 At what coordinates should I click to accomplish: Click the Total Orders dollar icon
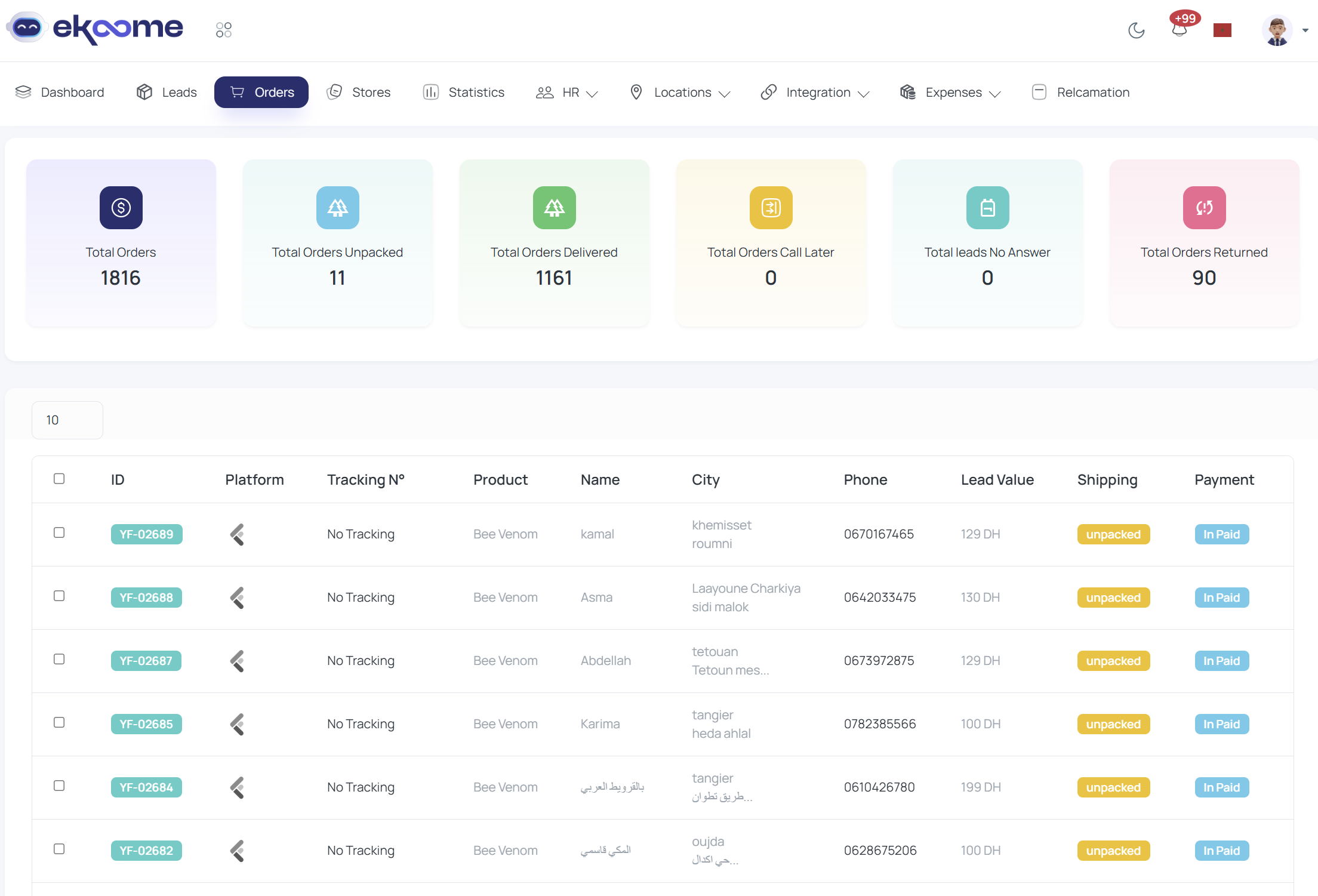click(121, 208)
